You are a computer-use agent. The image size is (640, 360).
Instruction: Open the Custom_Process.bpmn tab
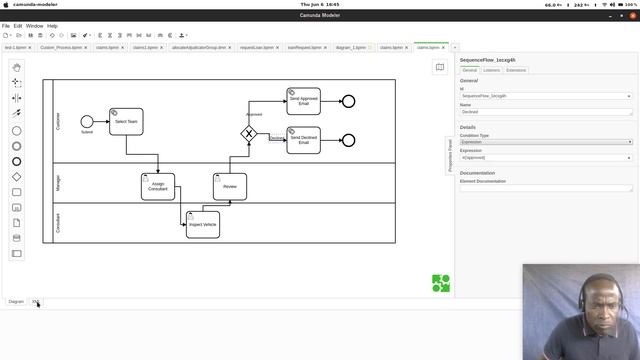pos(61,48)
